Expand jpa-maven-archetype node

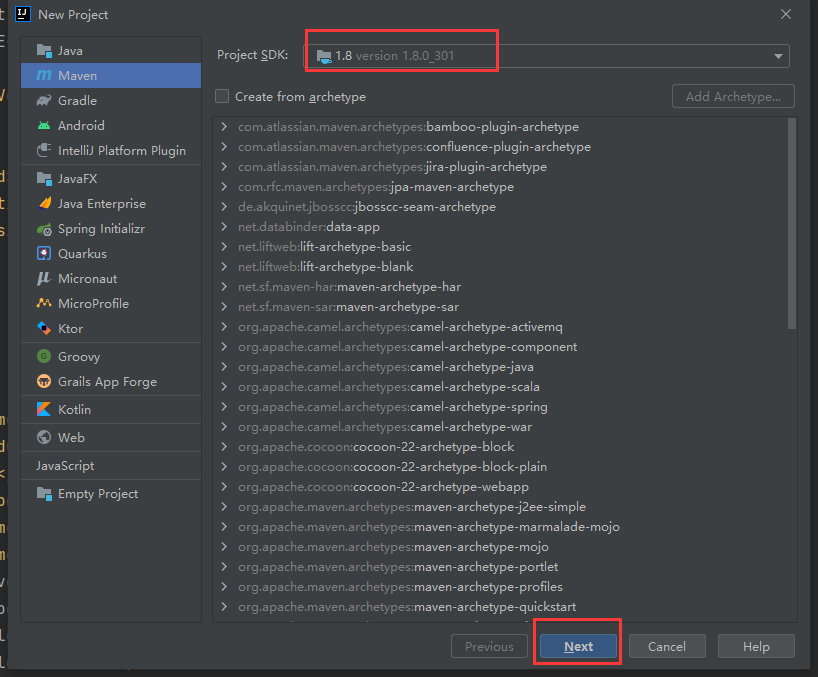224,186
